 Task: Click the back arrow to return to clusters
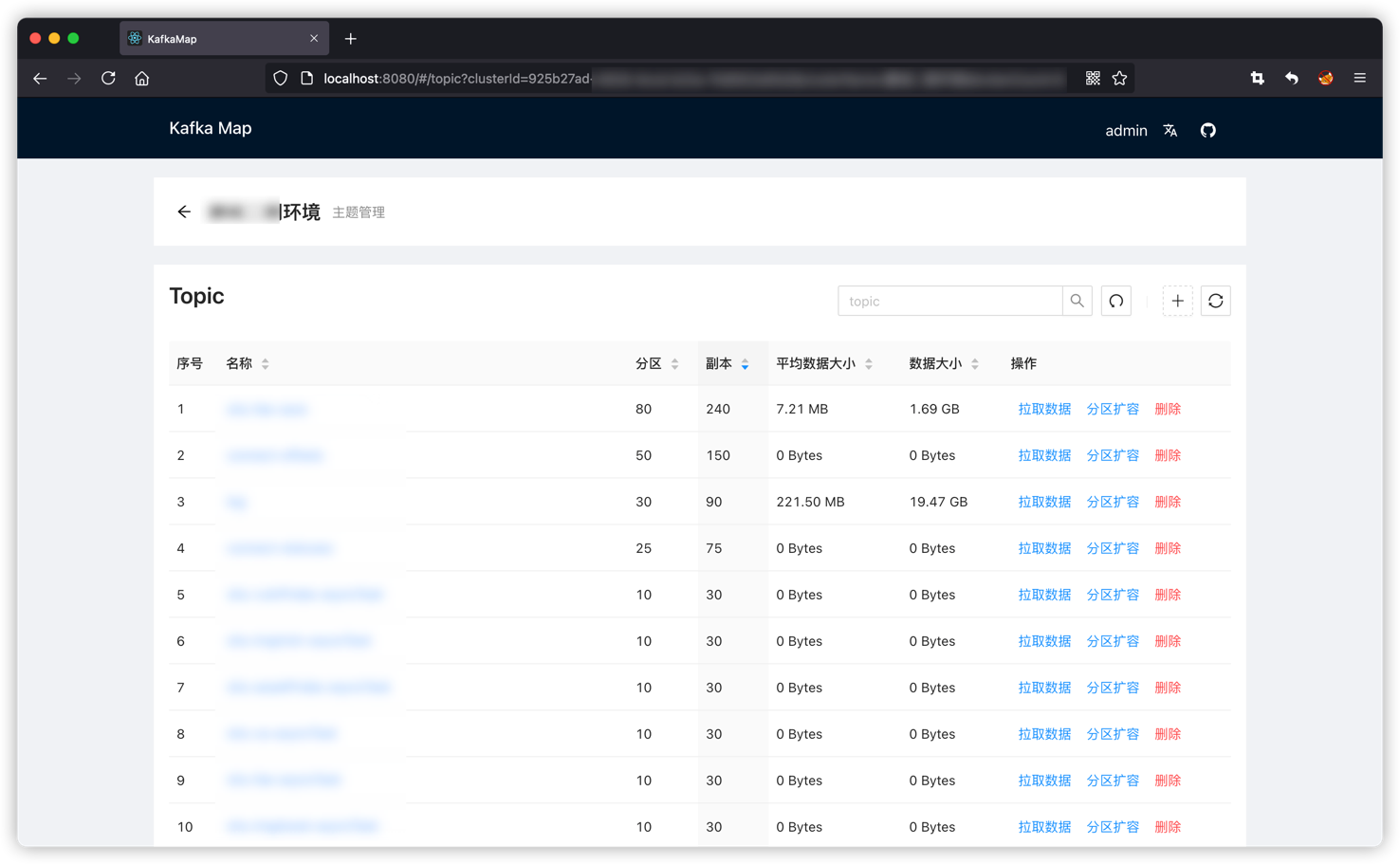(184, 211)
